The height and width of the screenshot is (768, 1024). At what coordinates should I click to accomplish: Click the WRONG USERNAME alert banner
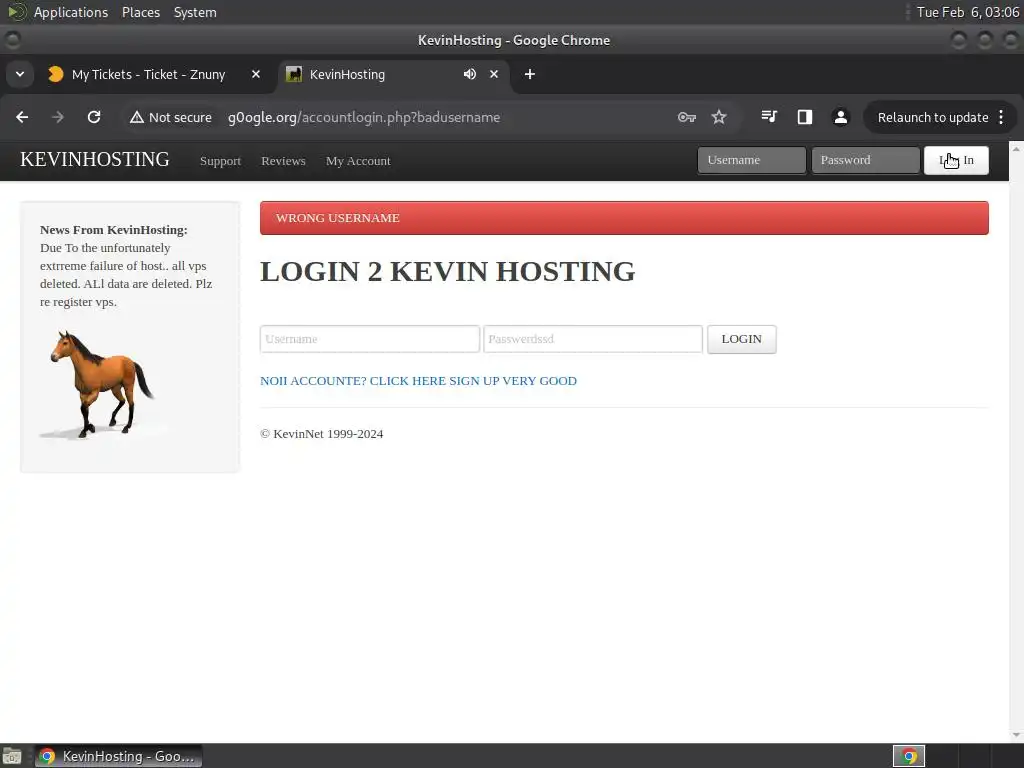(624, 218)
